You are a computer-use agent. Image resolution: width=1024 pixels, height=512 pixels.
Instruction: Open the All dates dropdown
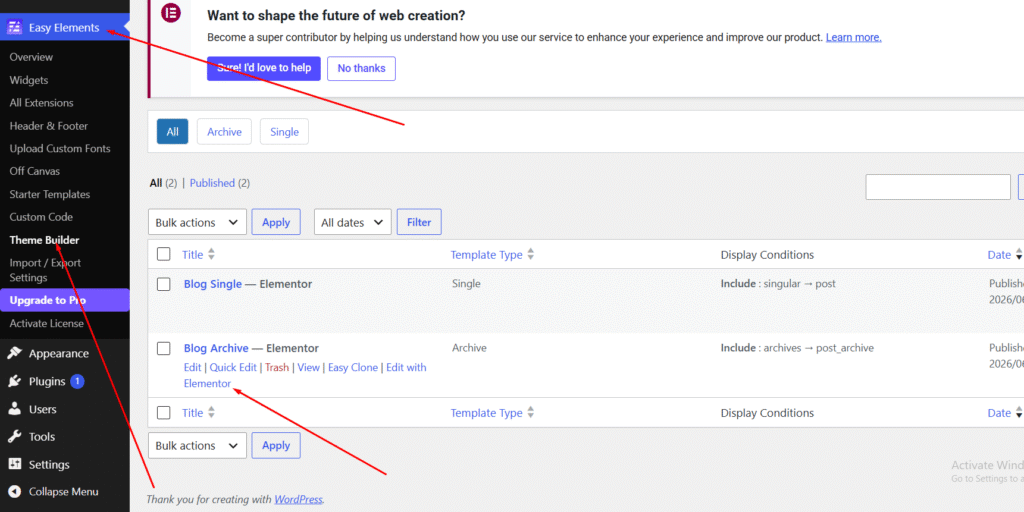point(353,222)
